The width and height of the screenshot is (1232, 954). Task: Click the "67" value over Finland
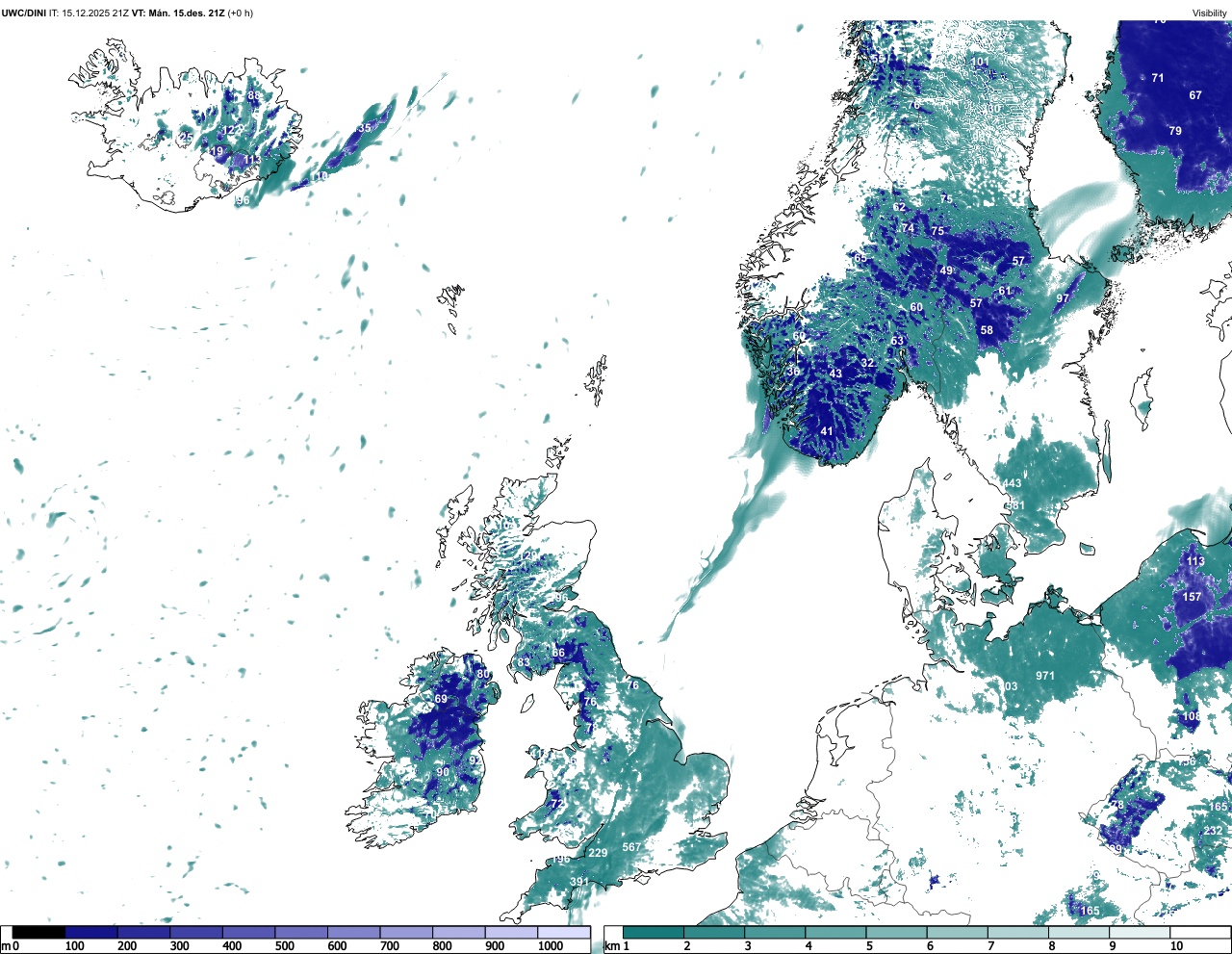(x=1195, y=95)
